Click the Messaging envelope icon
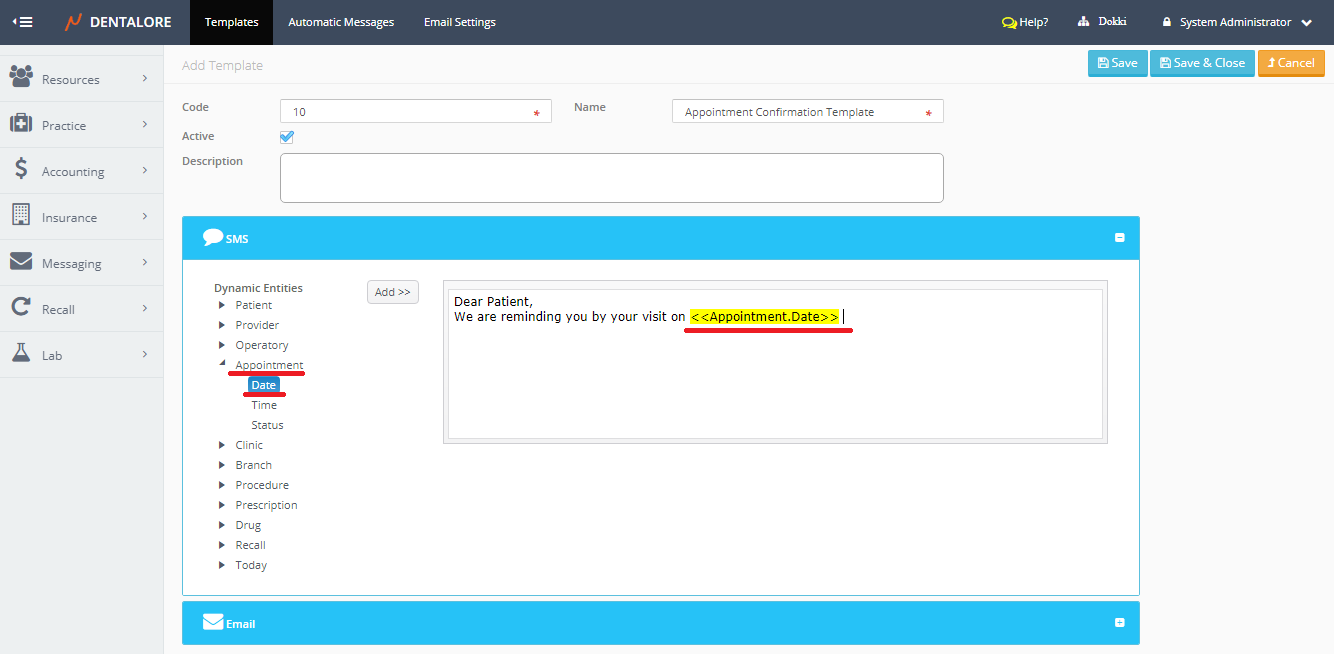 coord(21,261)
